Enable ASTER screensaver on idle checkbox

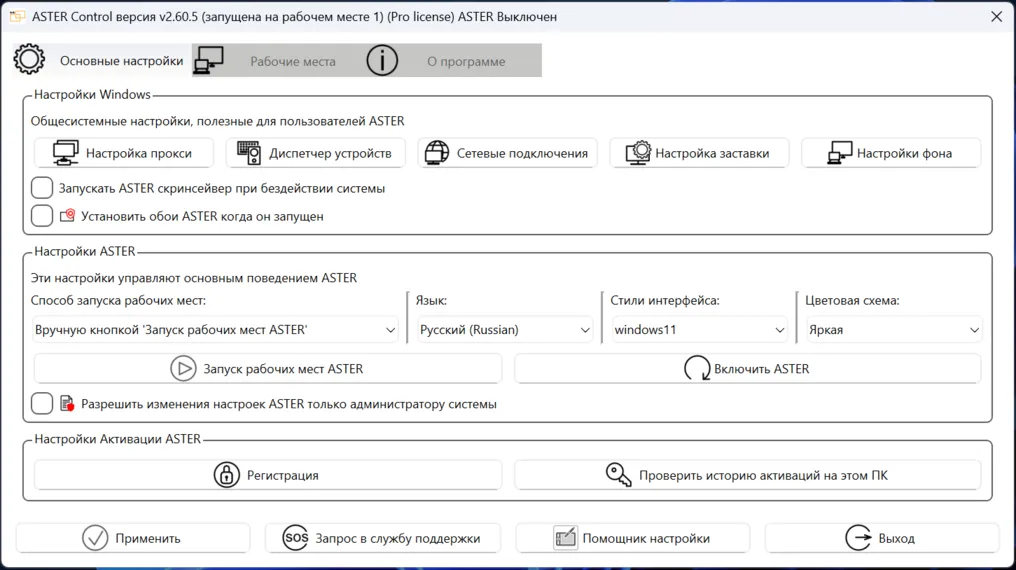[42, 188]
